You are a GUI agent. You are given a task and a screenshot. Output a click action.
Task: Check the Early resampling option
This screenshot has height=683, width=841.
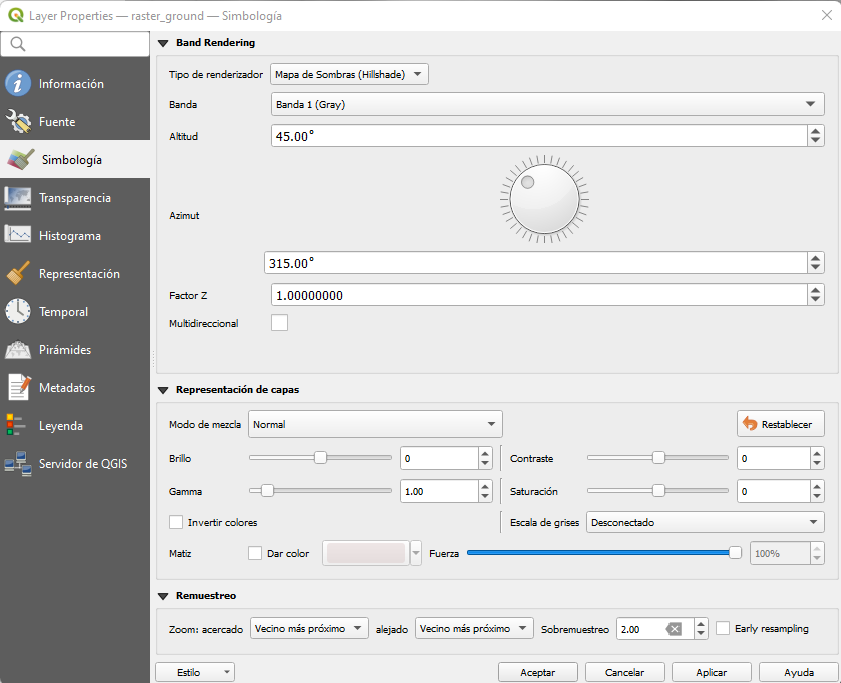pos(724,628)
